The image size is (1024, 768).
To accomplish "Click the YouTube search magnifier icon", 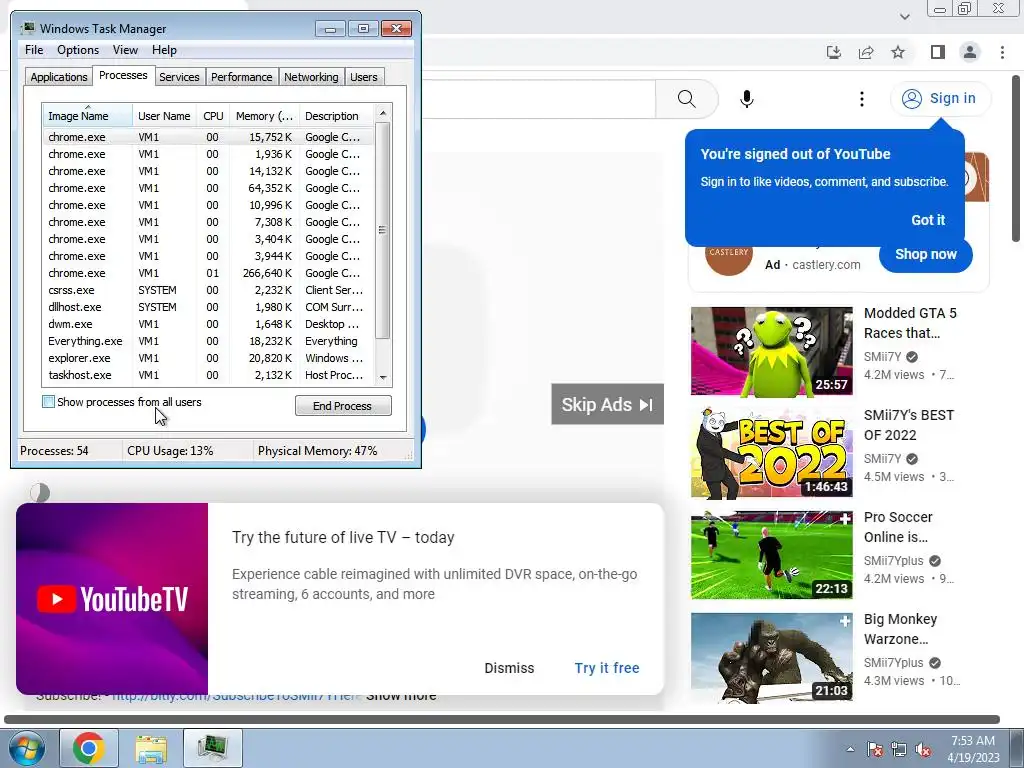I will pos(686,99).
